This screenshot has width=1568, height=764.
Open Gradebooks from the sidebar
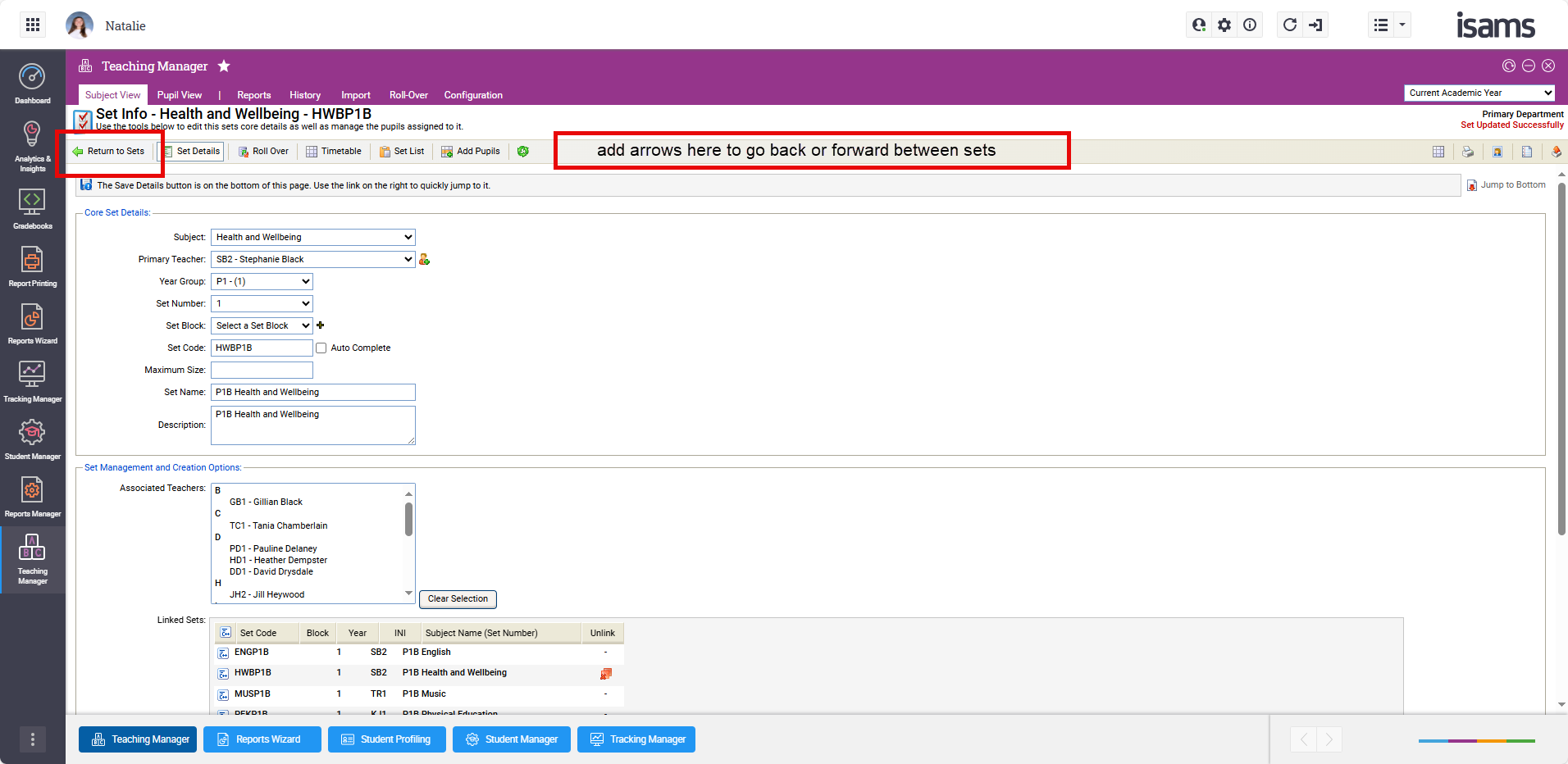tap(32, 208)
